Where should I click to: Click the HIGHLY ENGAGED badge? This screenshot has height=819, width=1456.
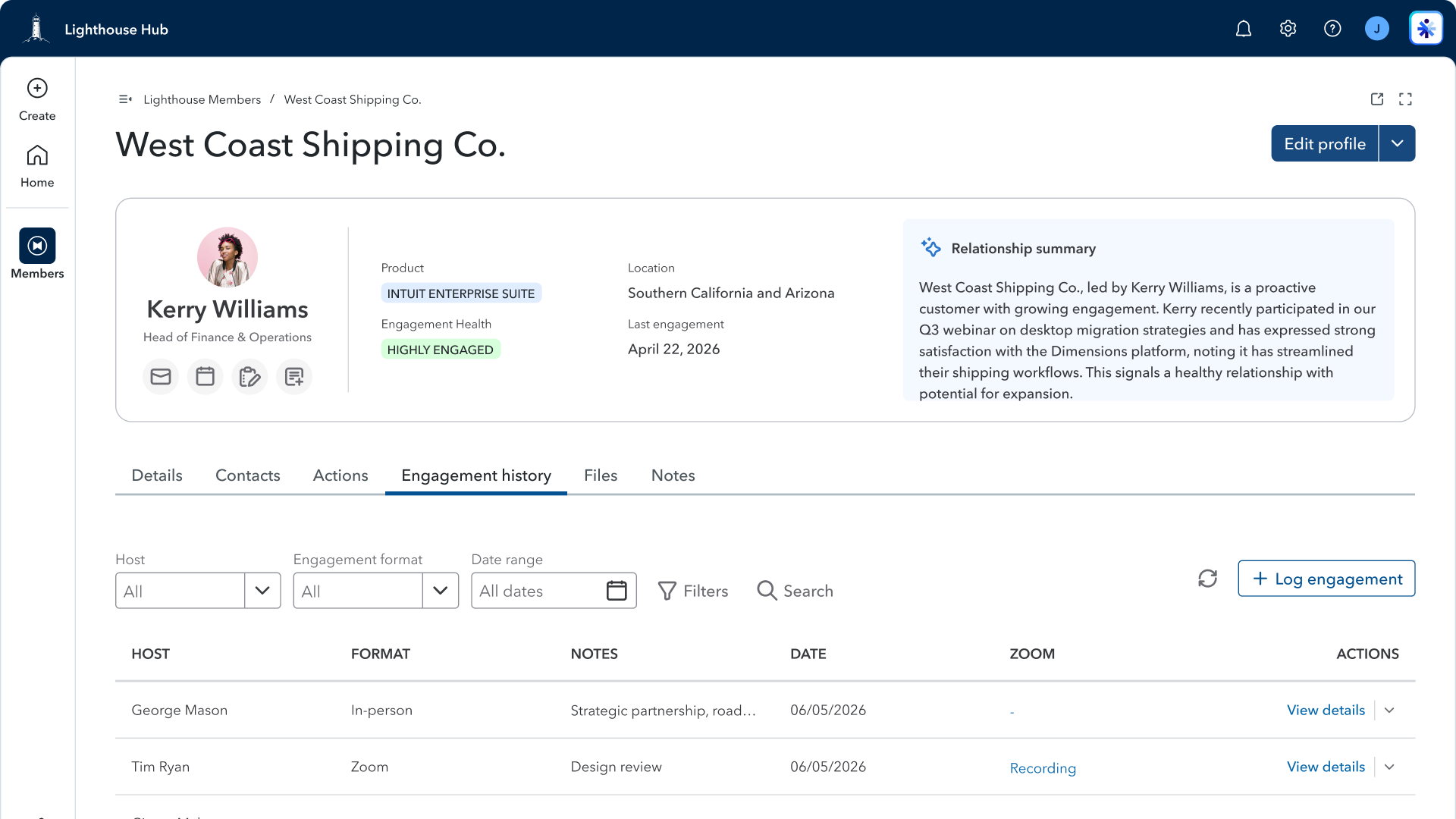(x=440, y=350)
